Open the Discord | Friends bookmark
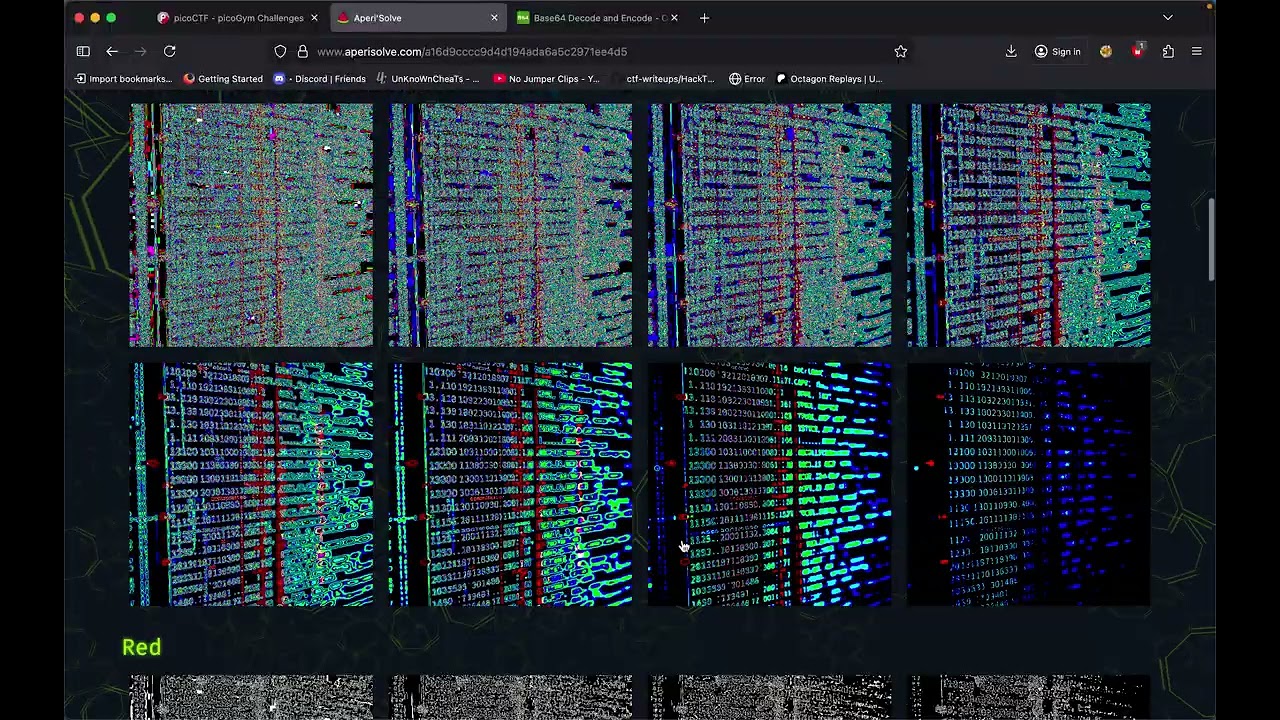This screenshot has width=1280, height=720. click(x=320, y=79)
